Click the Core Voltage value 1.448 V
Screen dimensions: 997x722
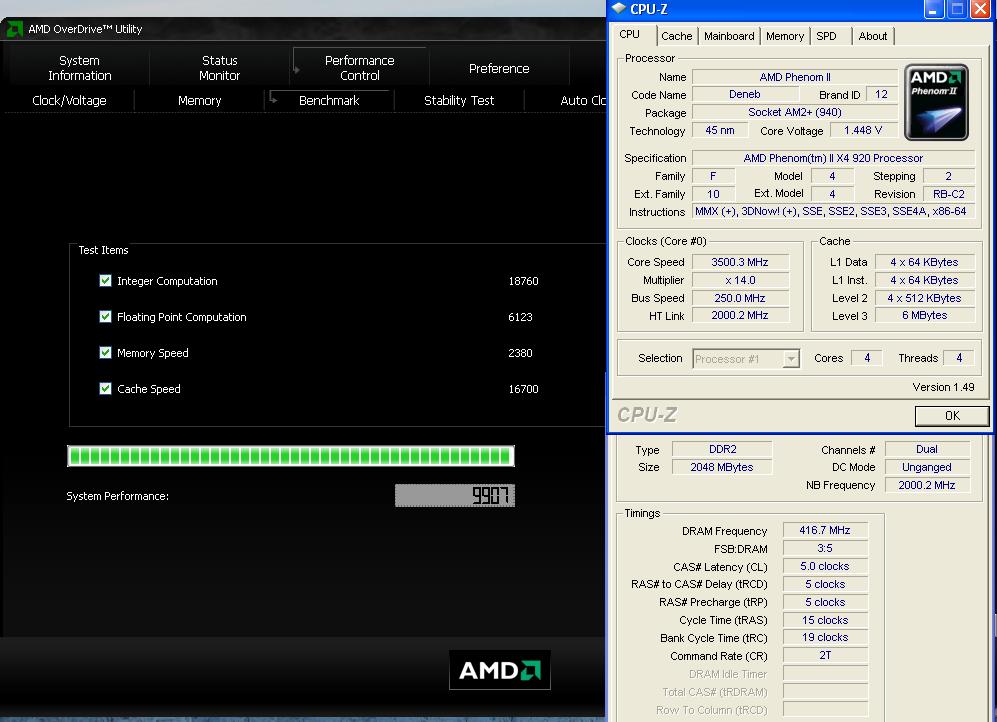[863, 130]
